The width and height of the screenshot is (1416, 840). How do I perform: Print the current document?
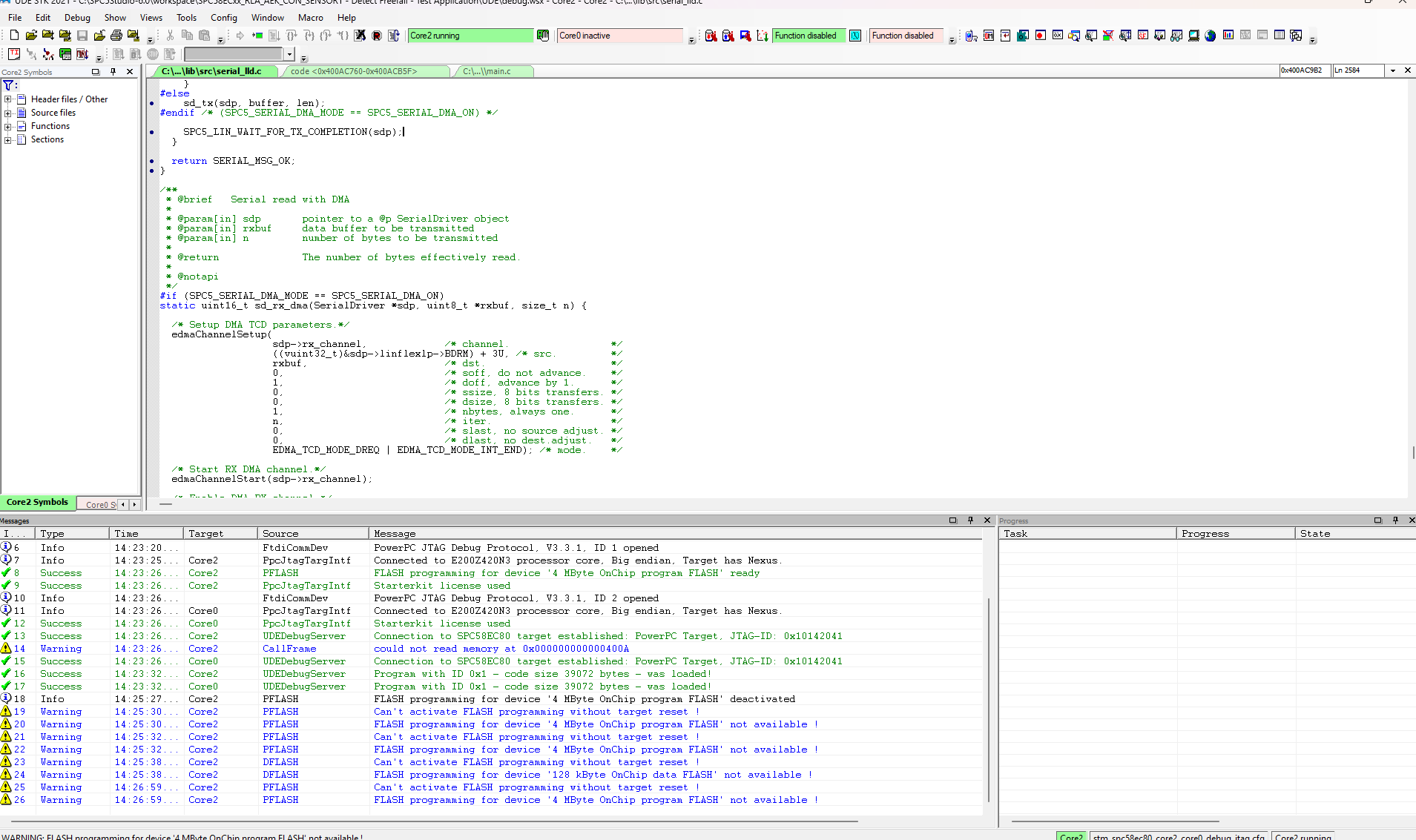tap(115, 35)
